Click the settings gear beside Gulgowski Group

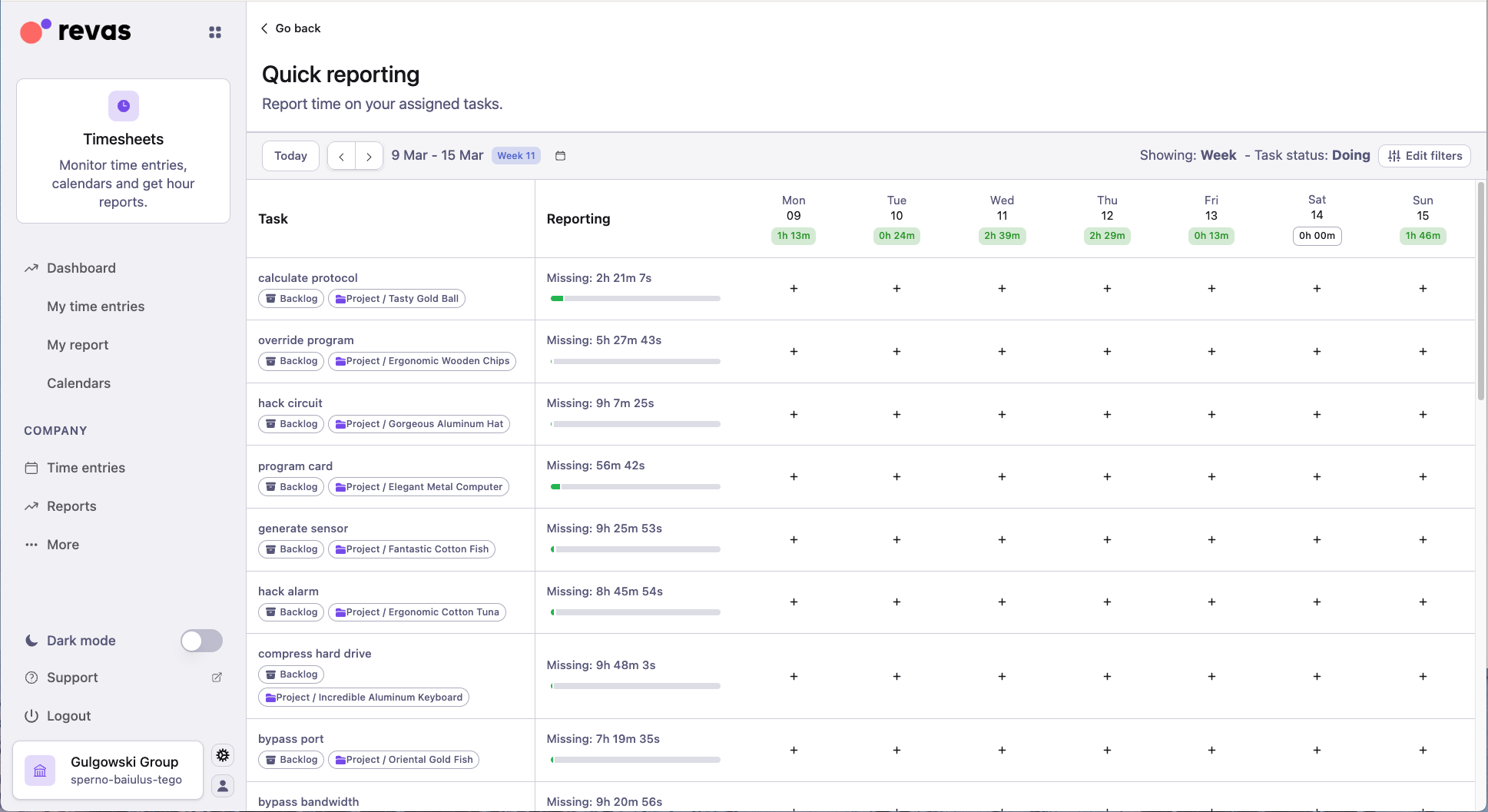223,755
